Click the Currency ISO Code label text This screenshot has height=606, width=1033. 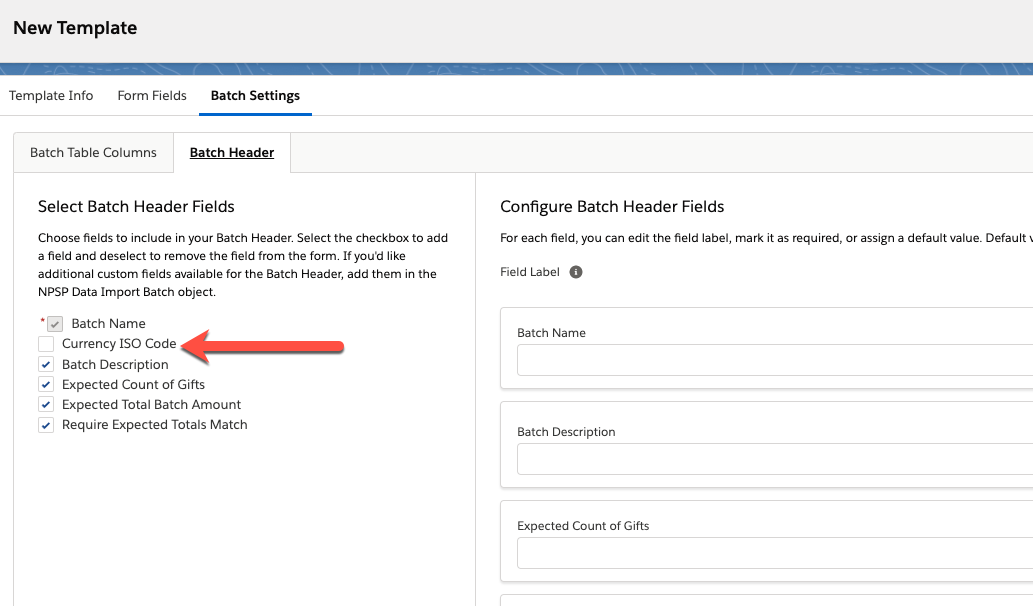point(117,343)
